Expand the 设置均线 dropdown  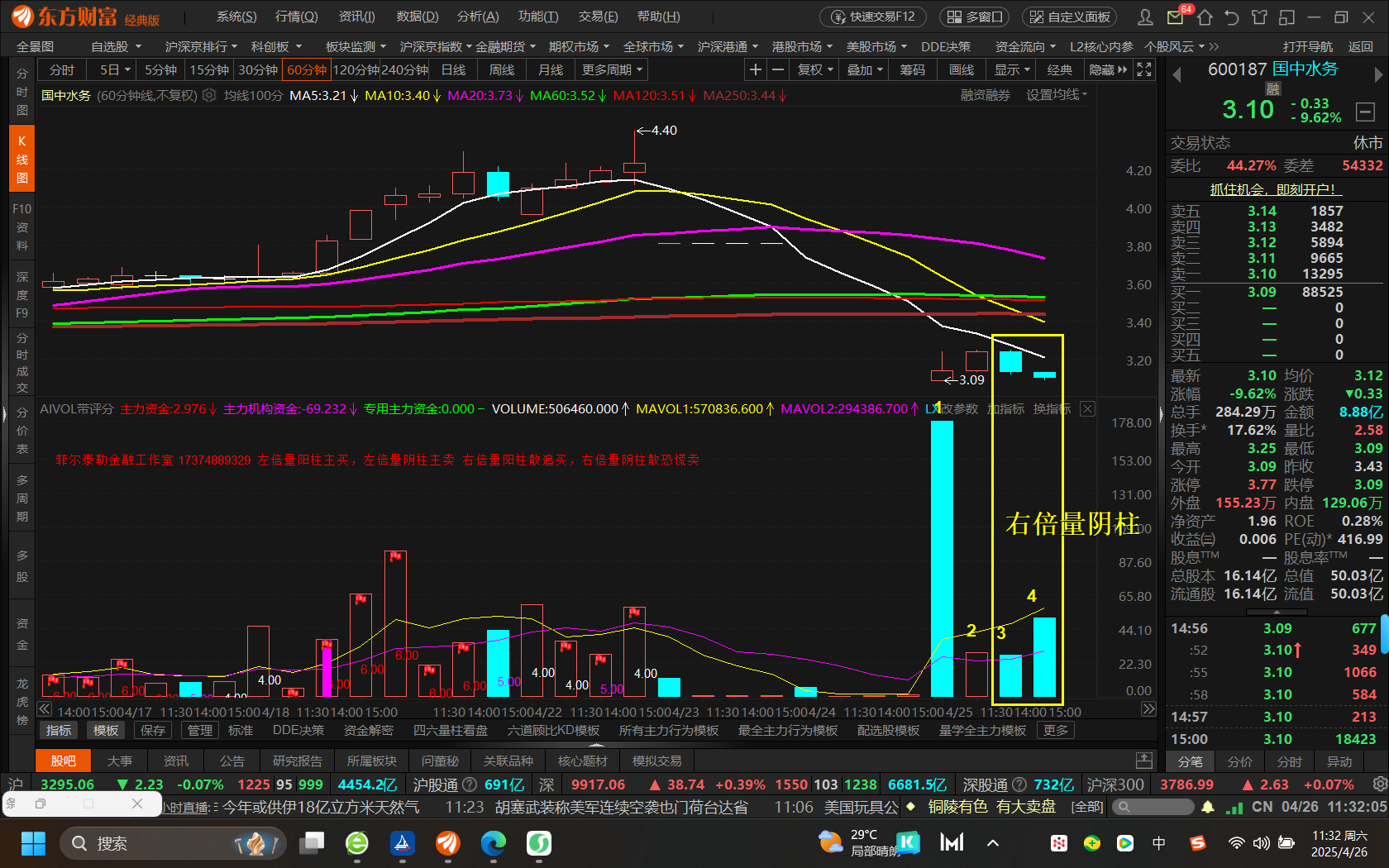[1057, 95]
